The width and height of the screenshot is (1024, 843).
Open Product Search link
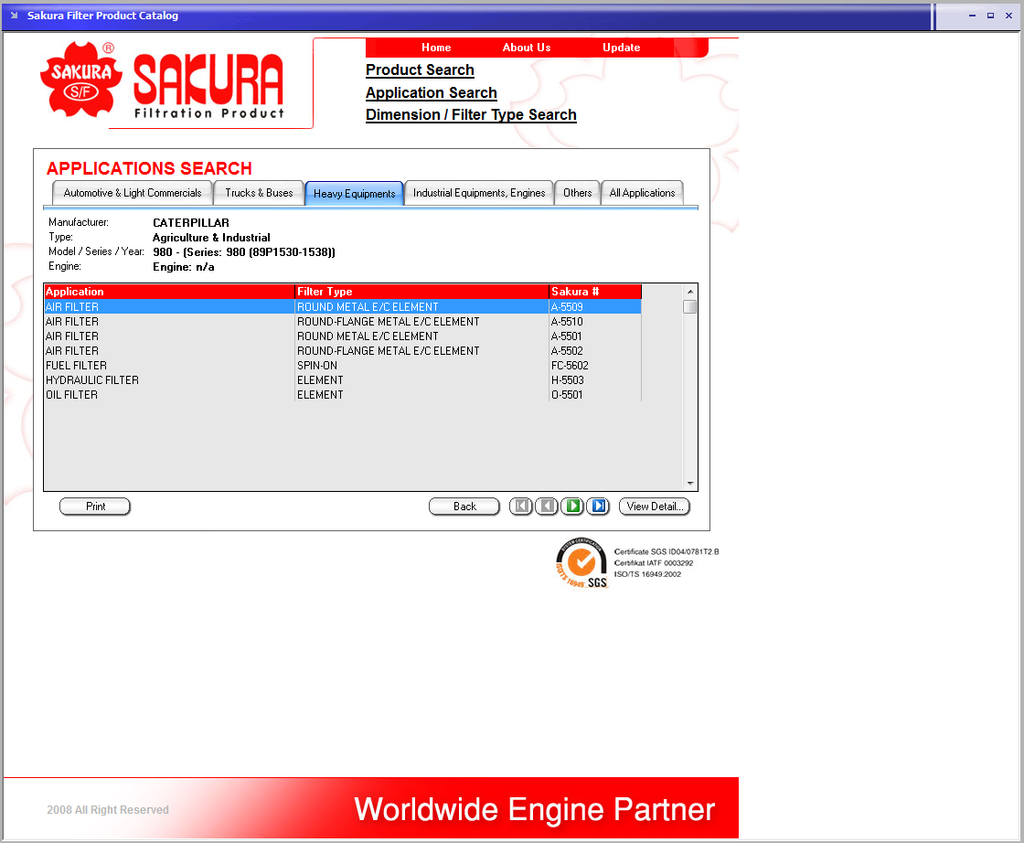coord(420,70)
